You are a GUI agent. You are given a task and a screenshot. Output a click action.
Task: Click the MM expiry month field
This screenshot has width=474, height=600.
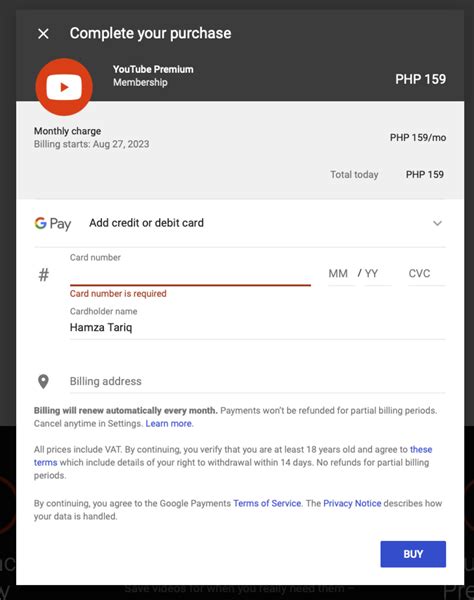tap(340, 274)
